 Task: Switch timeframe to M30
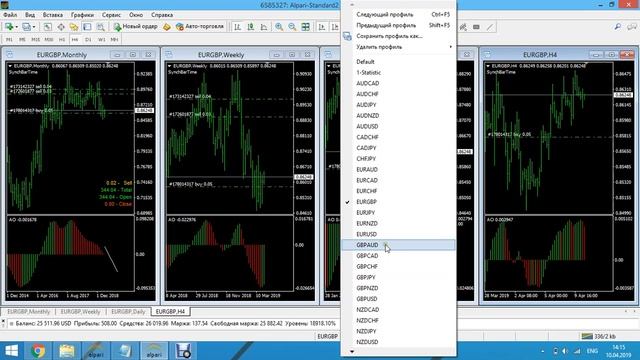[49, 40]
